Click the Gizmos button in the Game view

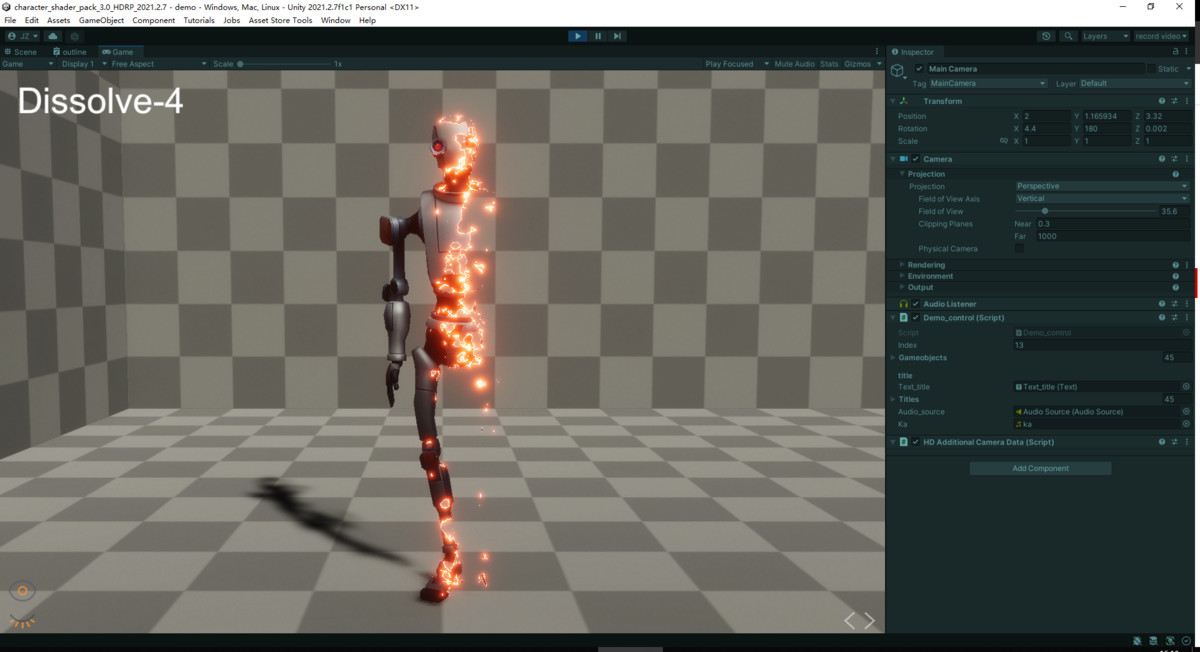(x=855, y=63)
